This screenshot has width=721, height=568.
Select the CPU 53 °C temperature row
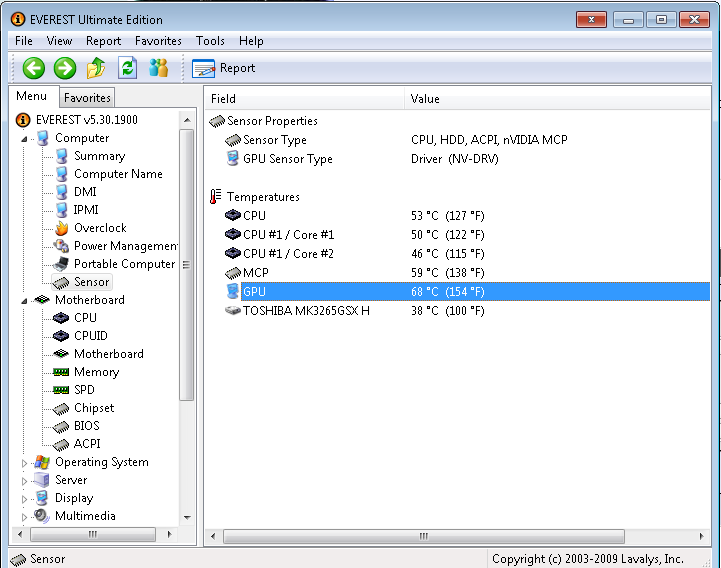tap(458, 216)
